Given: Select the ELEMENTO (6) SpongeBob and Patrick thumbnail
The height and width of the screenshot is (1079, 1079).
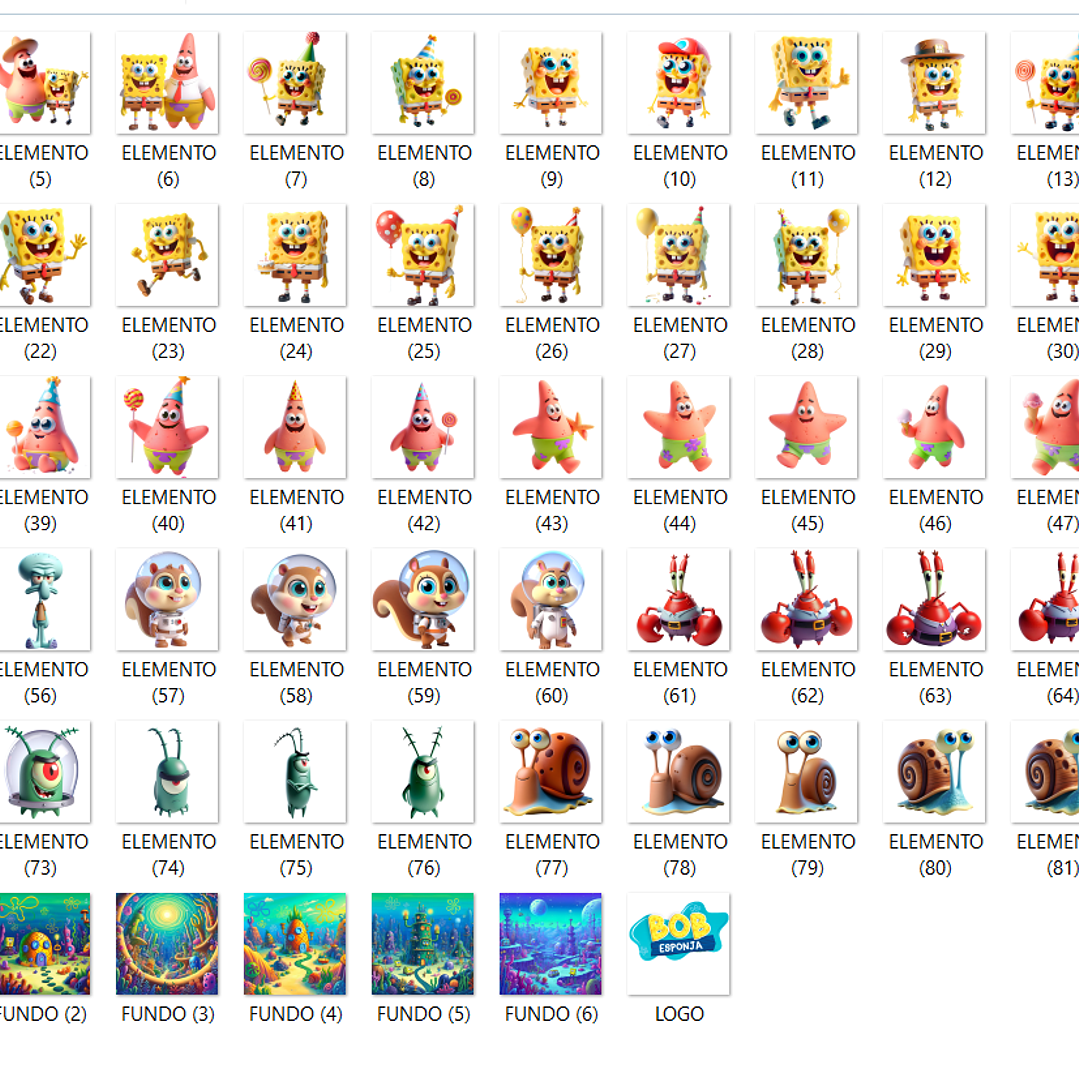Looking at the screenshot, I should [x=168, y=82].
